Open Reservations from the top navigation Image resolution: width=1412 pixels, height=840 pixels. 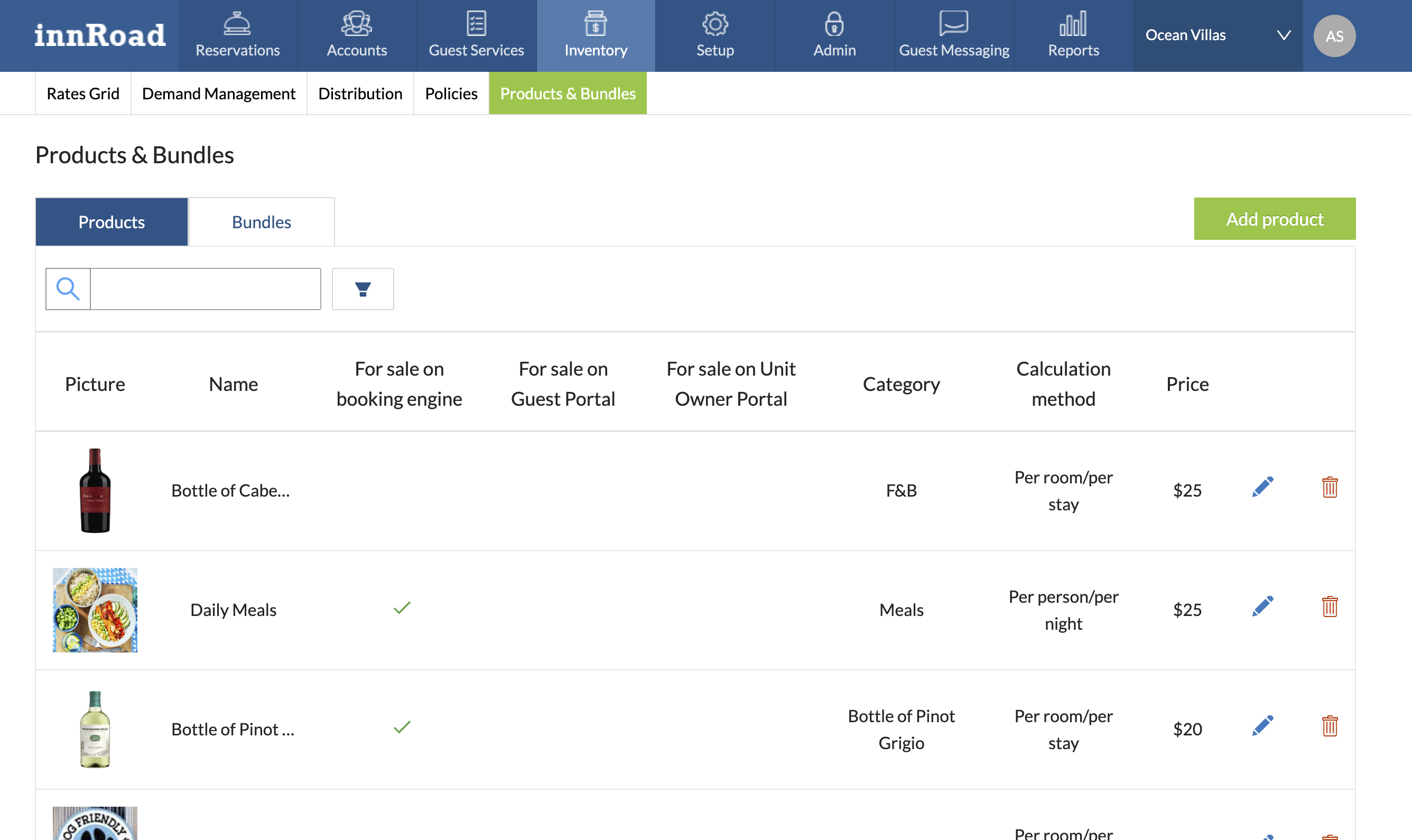[x=237, y=36]
